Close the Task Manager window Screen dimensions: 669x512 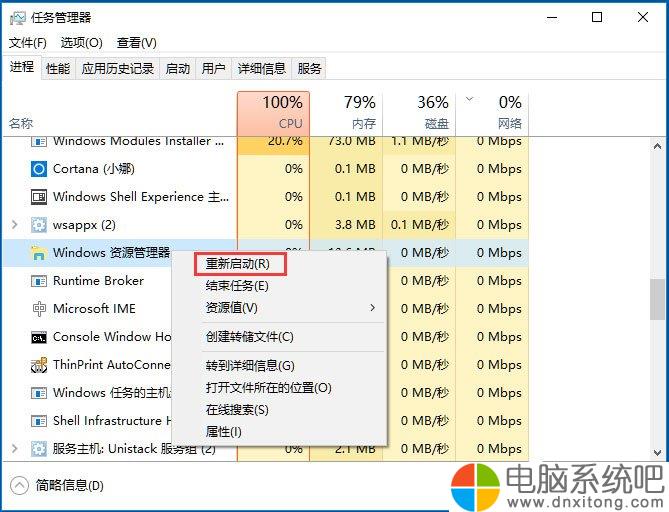(643, 17)
